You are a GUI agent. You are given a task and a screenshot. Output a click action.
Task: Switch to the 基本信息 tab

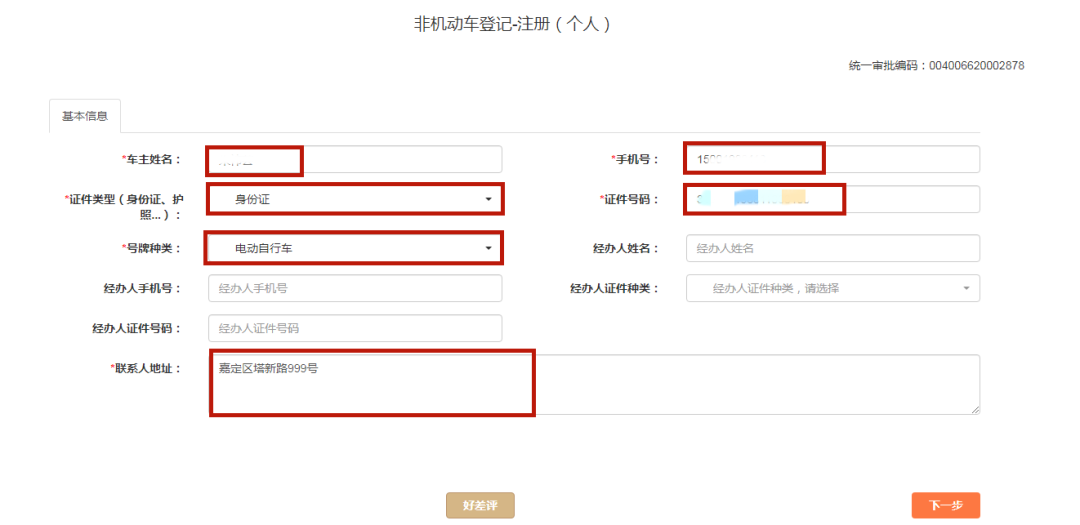(85, 116)
